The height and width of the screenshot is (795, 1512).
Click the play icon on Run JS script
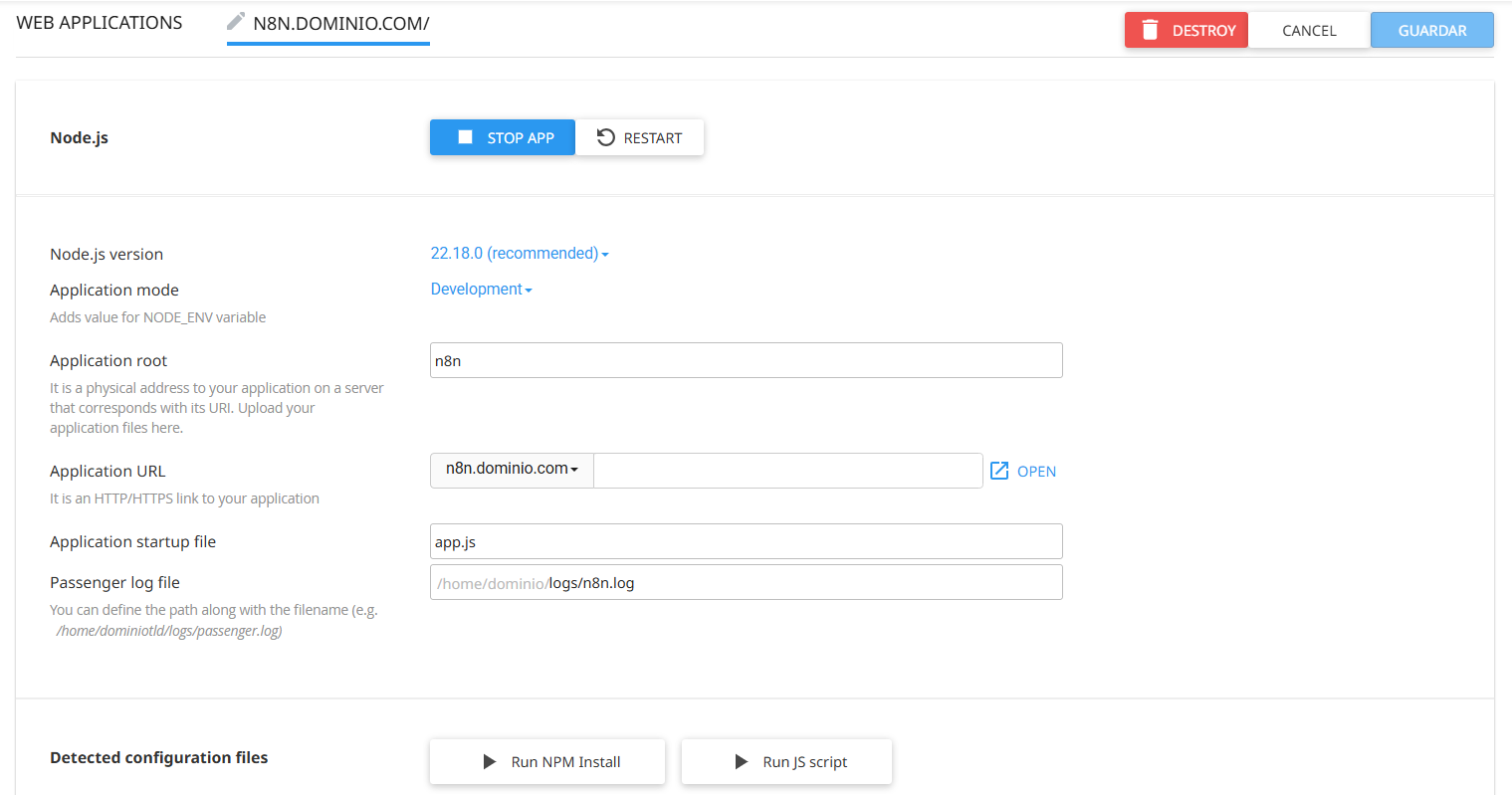743,761
